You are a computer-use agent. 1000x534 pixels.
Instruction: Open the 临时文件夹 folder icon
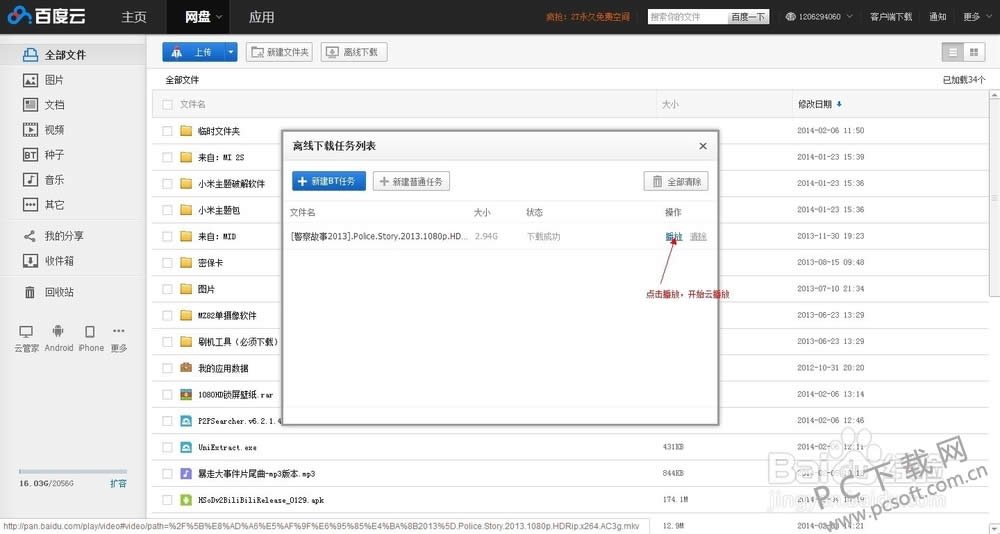pyautogui.click(x=186, y=131)
